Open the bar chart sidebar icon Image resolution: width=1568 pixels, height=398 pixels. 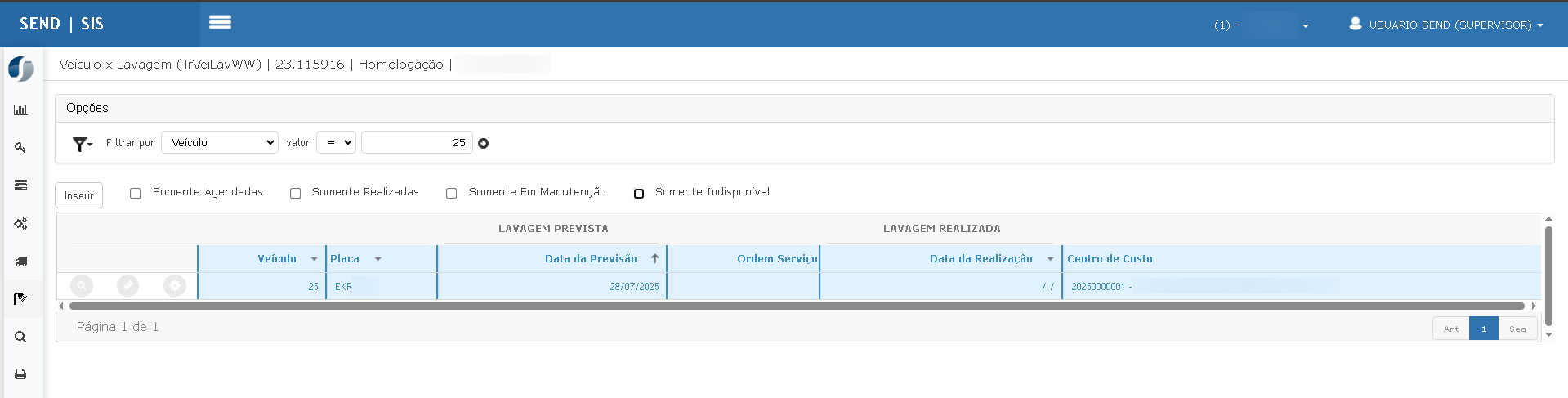20,110
